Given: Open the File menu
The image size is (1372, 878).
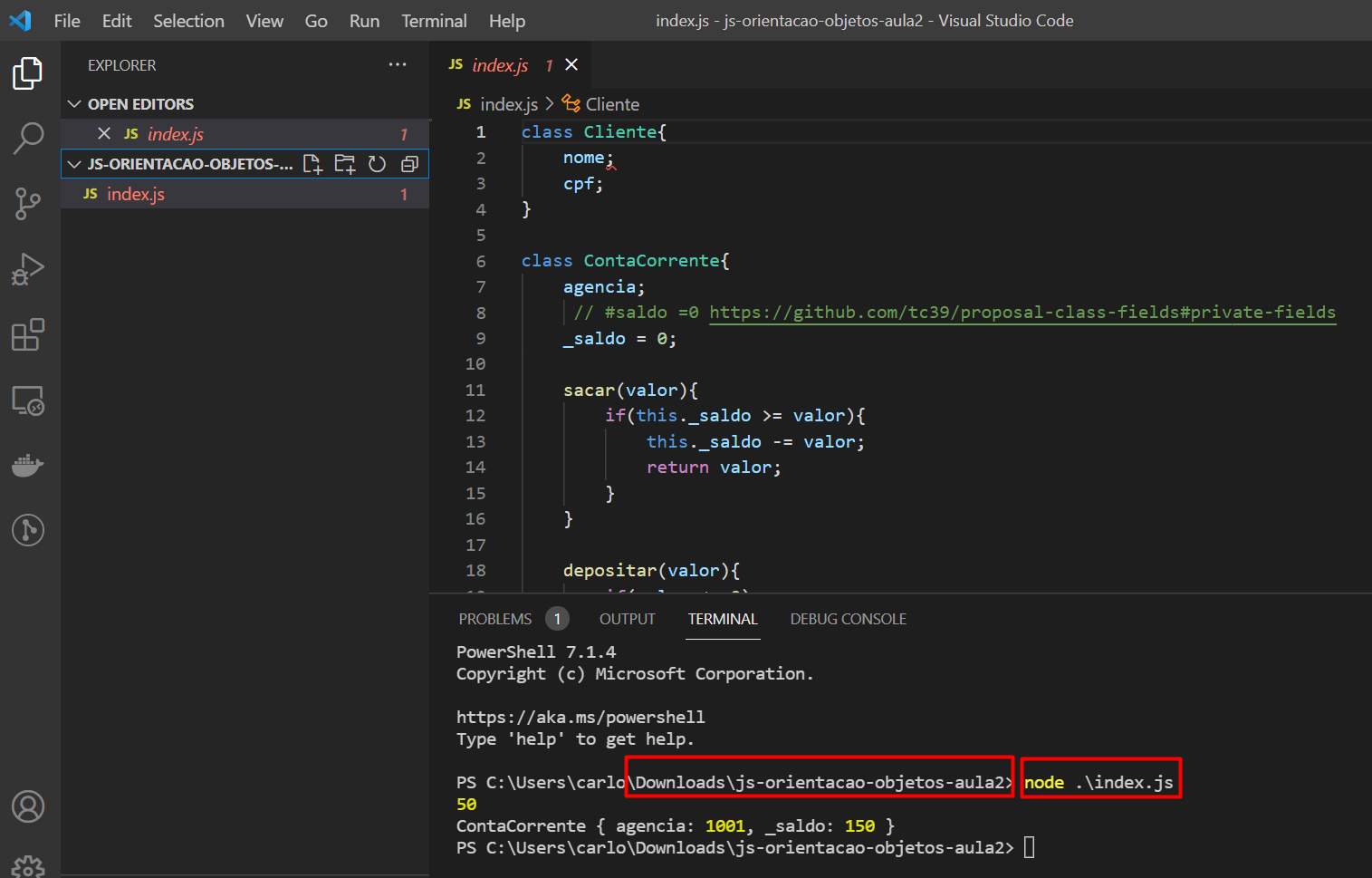Looking at the screenshot, I should 67,21.
